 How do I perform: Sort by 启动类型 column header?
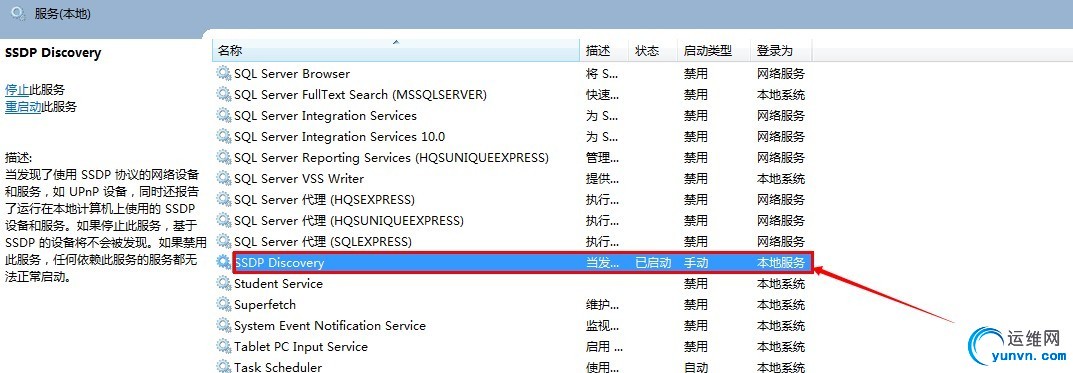(714, 51)
